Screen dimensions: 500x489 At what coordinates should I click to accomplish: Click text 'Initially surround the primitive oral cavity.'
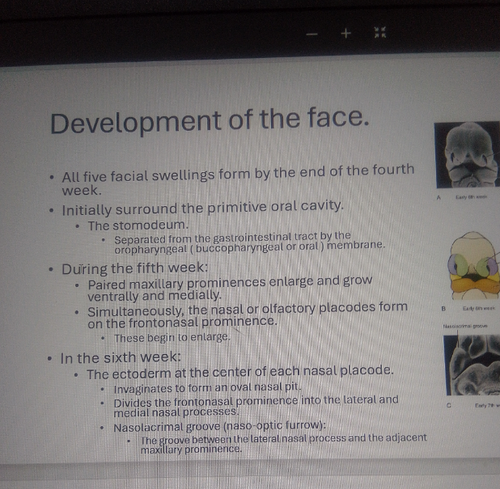pyautogui.click(x=202, y=208)
